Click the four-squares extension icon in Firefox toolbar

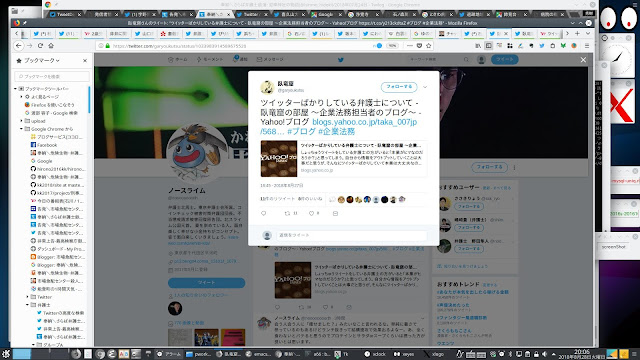[510, 46]
